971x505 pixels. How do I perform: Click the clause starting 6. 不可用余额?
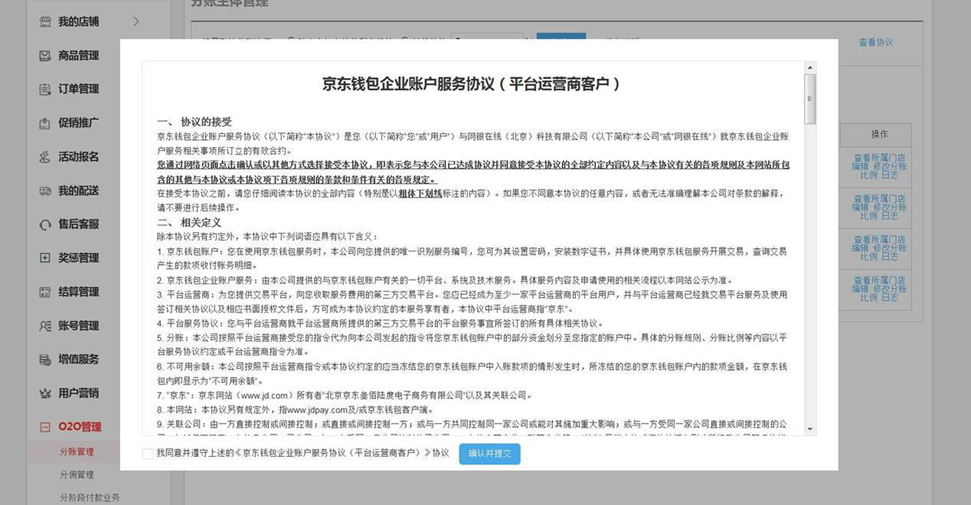click(x=472, y=374)
